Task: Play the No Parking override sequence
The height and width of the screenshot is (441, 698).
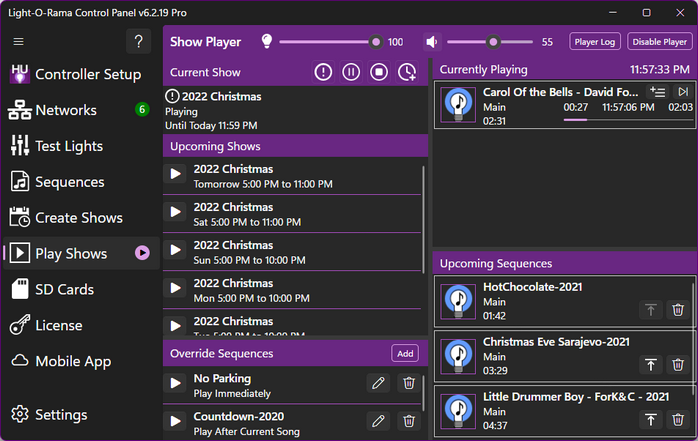Action: point(176,383)
